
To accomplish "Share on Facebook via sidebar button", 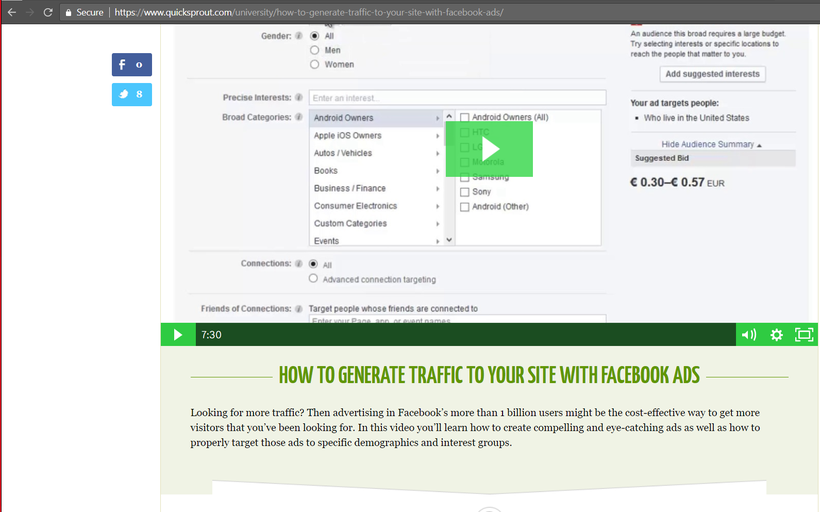I will coord(132,64).
